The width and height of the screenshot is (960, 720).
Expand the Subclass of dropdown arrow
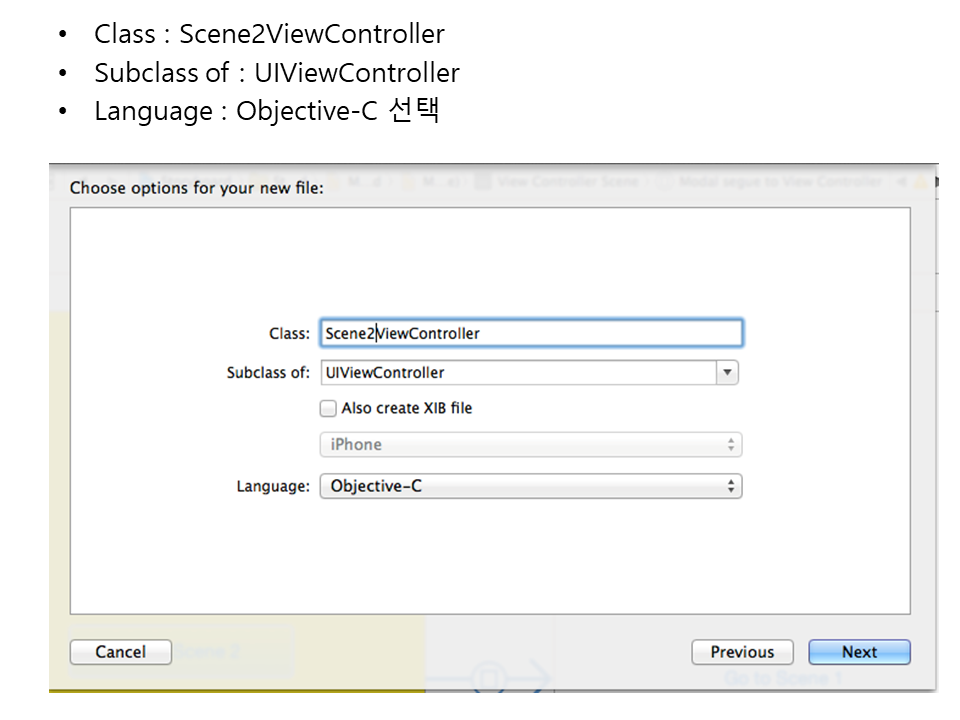point(727,372)
